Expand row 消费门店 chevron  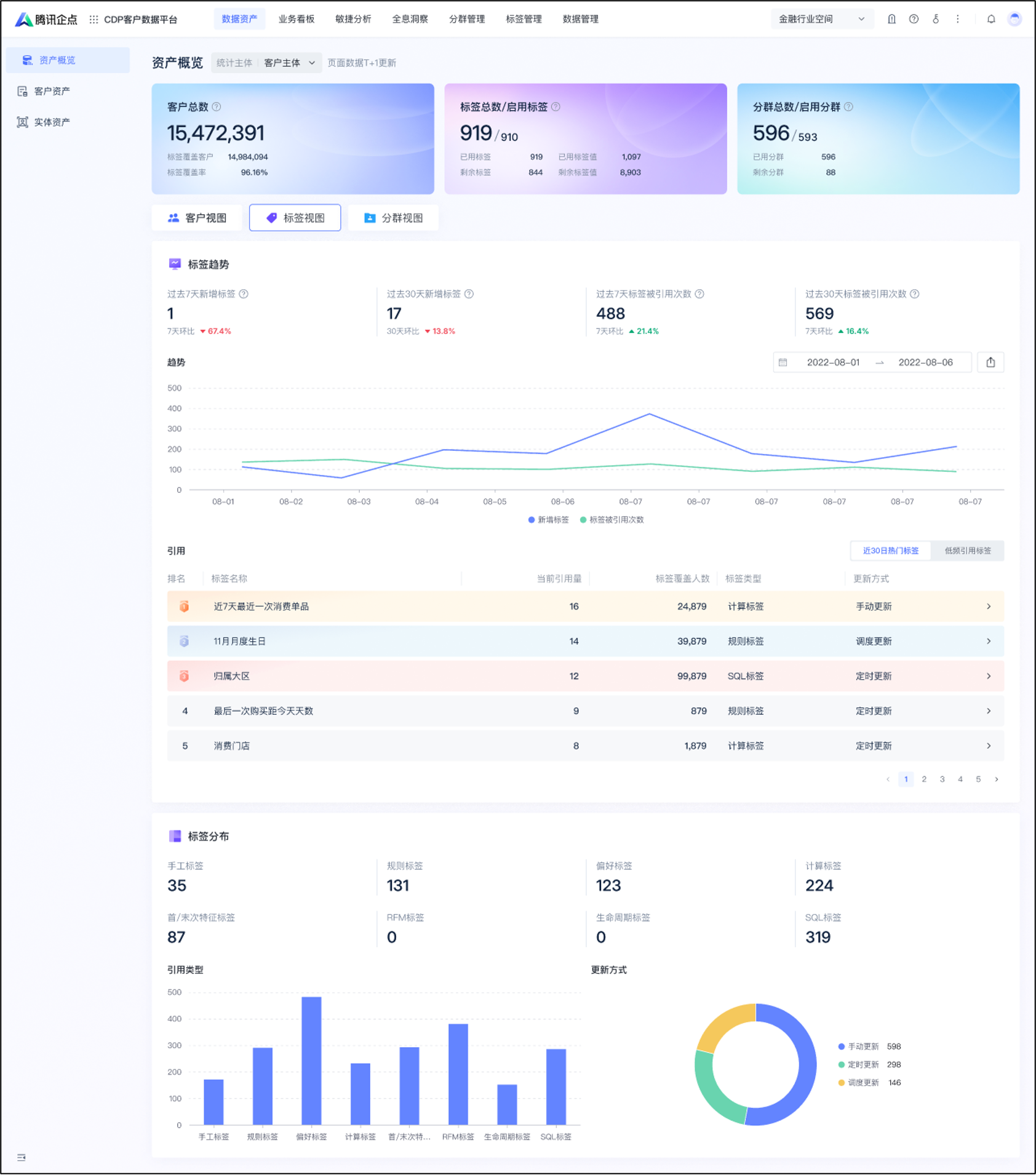(989, 746)
